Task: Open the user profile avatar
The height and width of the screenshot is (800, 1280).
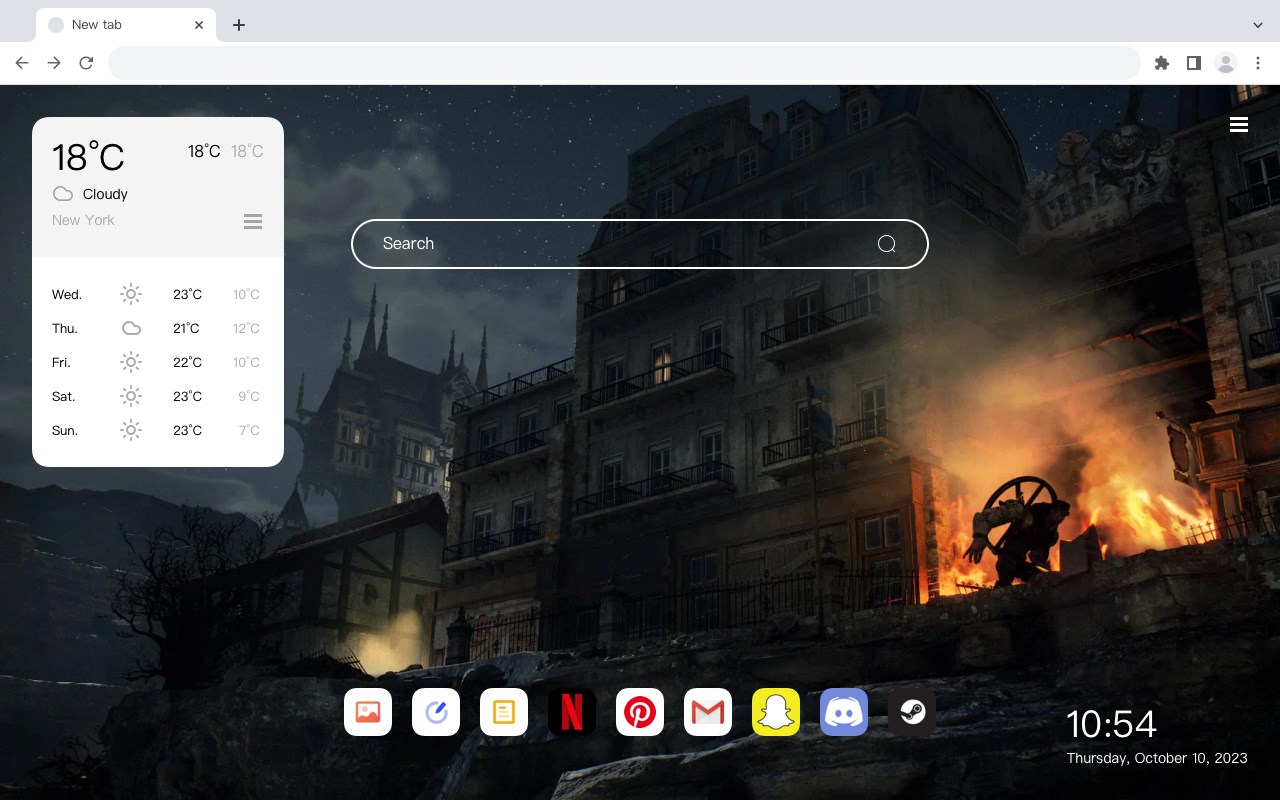Action: (x=1226, y=63)
